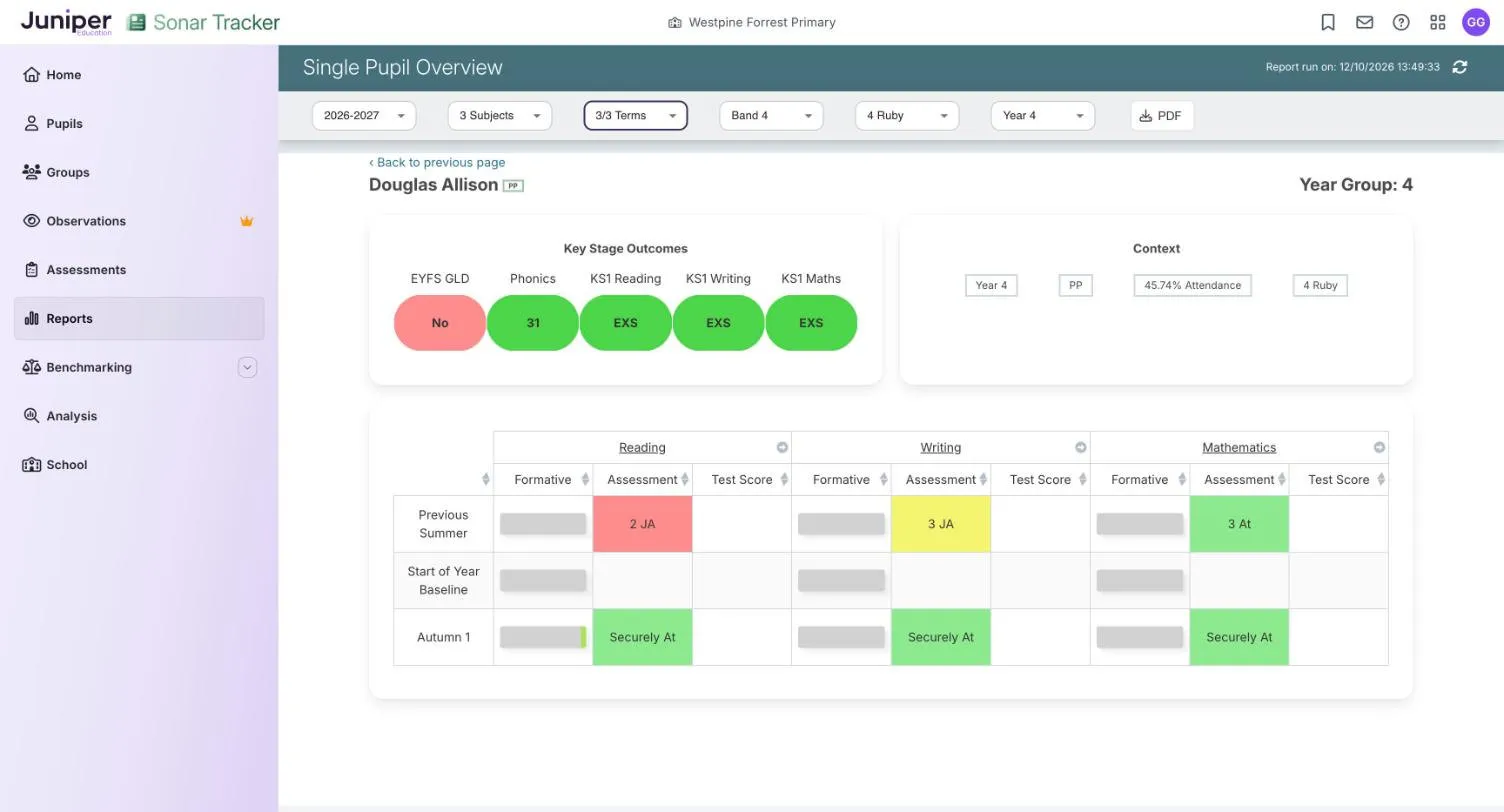Click the arrow icon next to Reading header
1504x812 pixels.
click(x=782, y=448)
